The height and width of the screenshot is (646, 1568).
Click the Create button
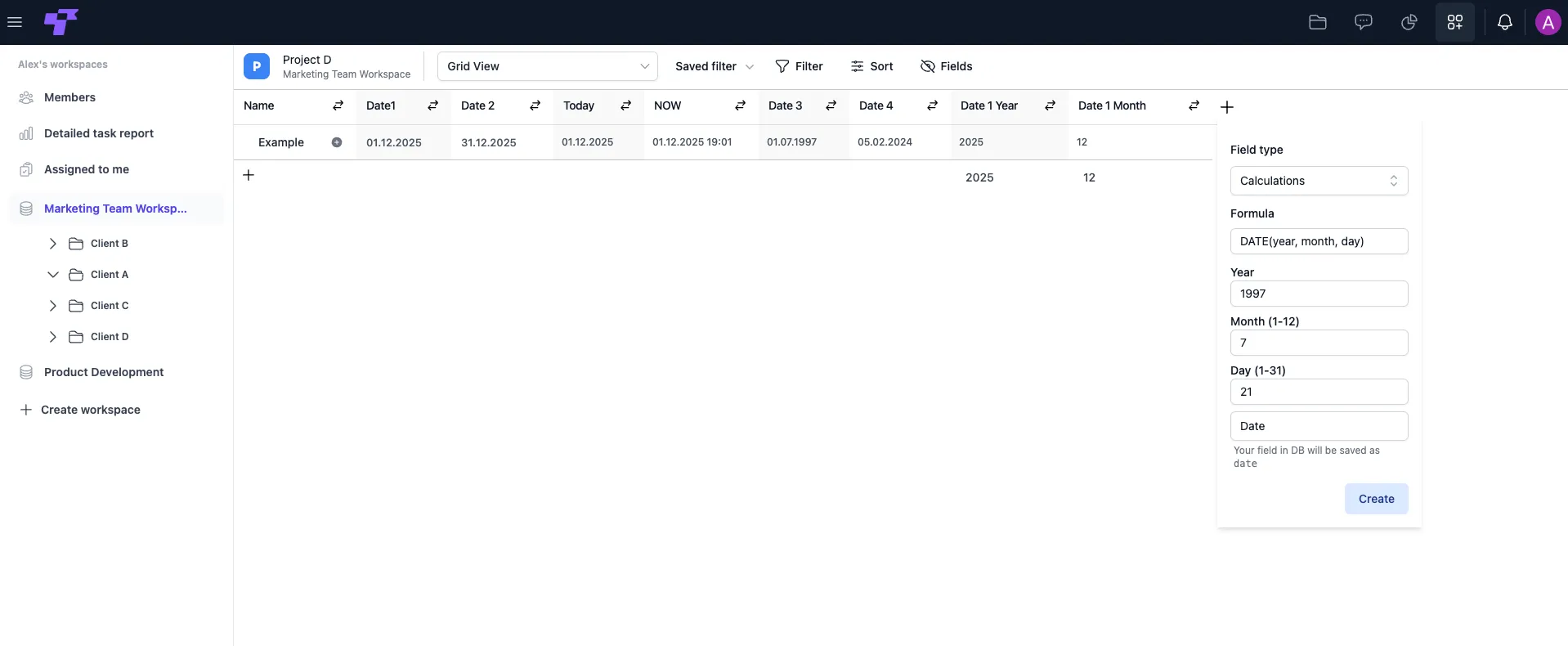(1376, 499)
